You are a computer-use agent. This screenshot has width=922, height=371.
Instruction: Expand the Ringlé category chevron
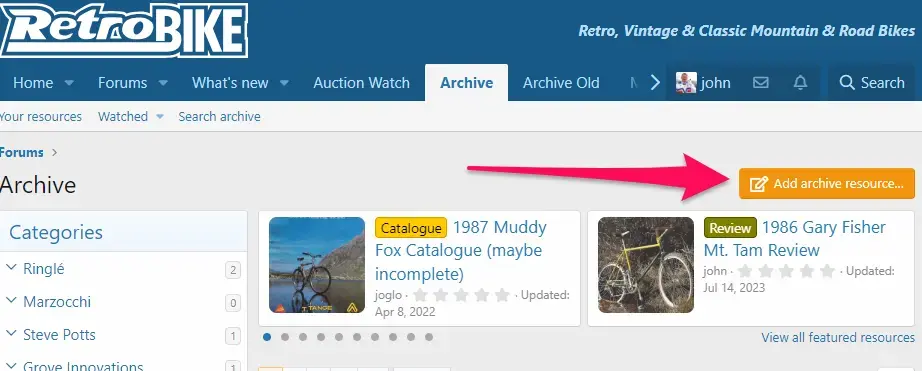point(11,268)
